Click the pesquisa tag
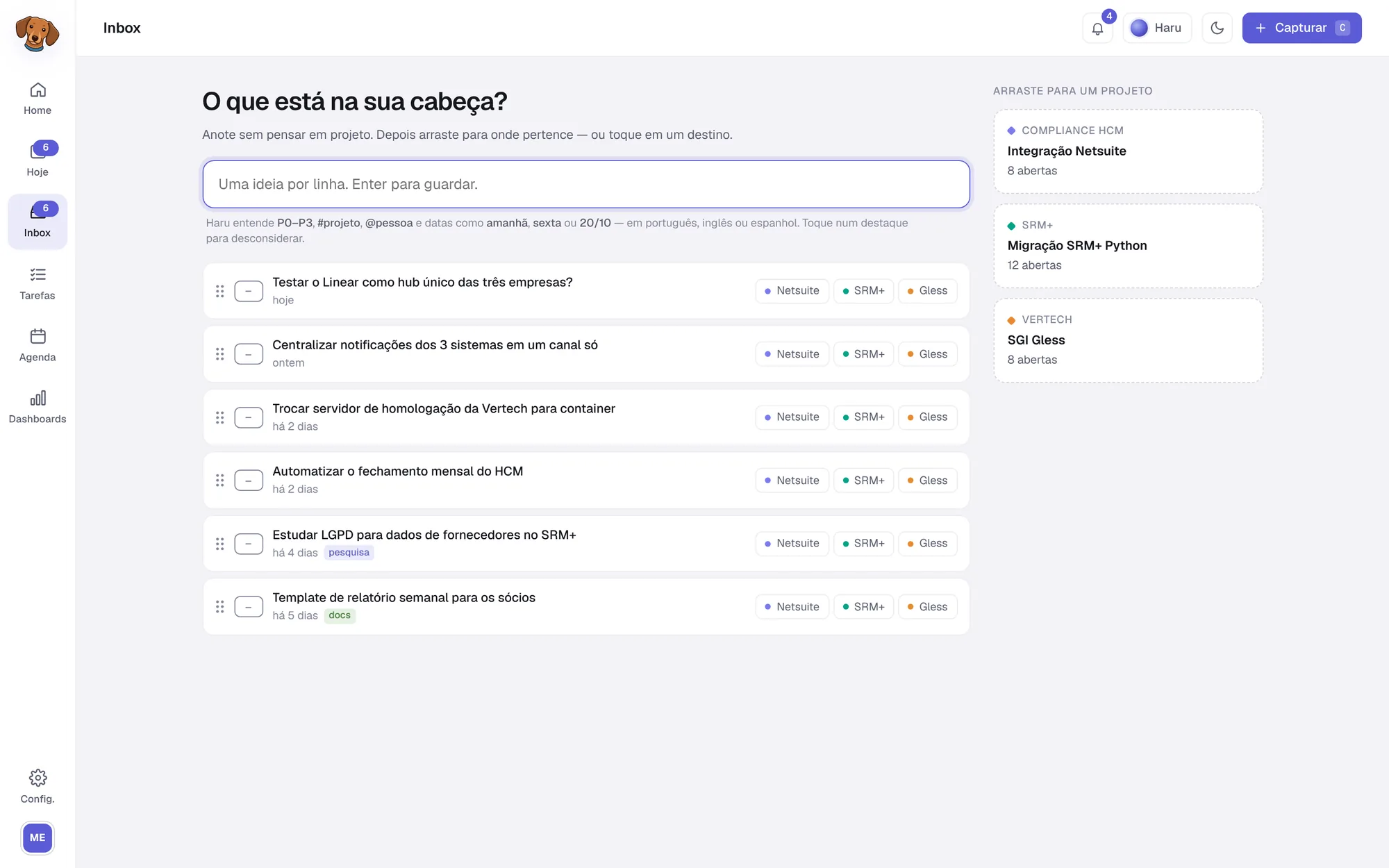The image size is (1389, 868). pyautogui.click(x=349, y=553)
